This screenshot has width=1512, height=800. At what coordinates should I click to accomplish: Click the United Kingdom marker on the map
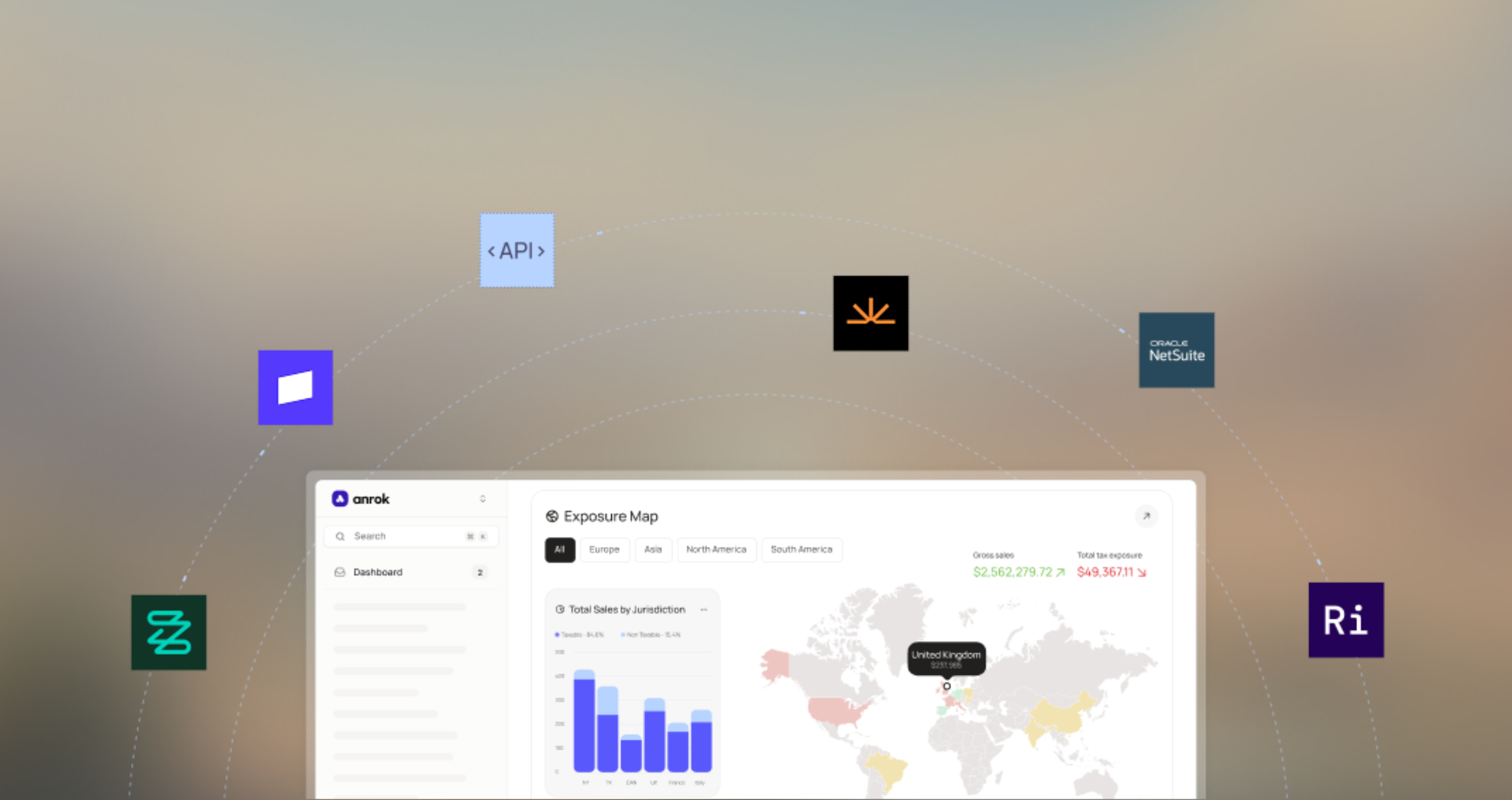947,686
